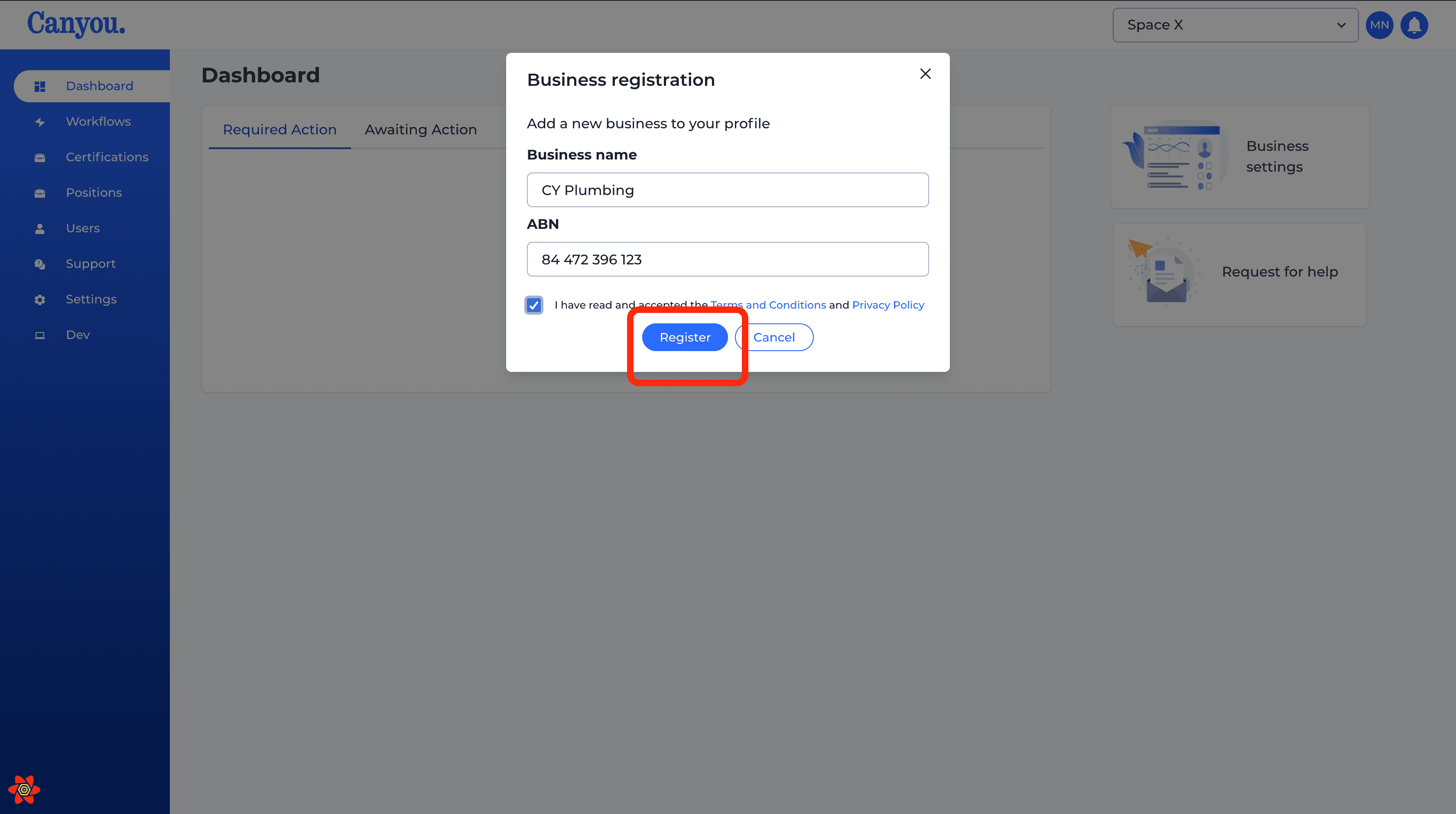Click the Business name input field
This screenshot has width=1456, height=814.
pos(728,190)
